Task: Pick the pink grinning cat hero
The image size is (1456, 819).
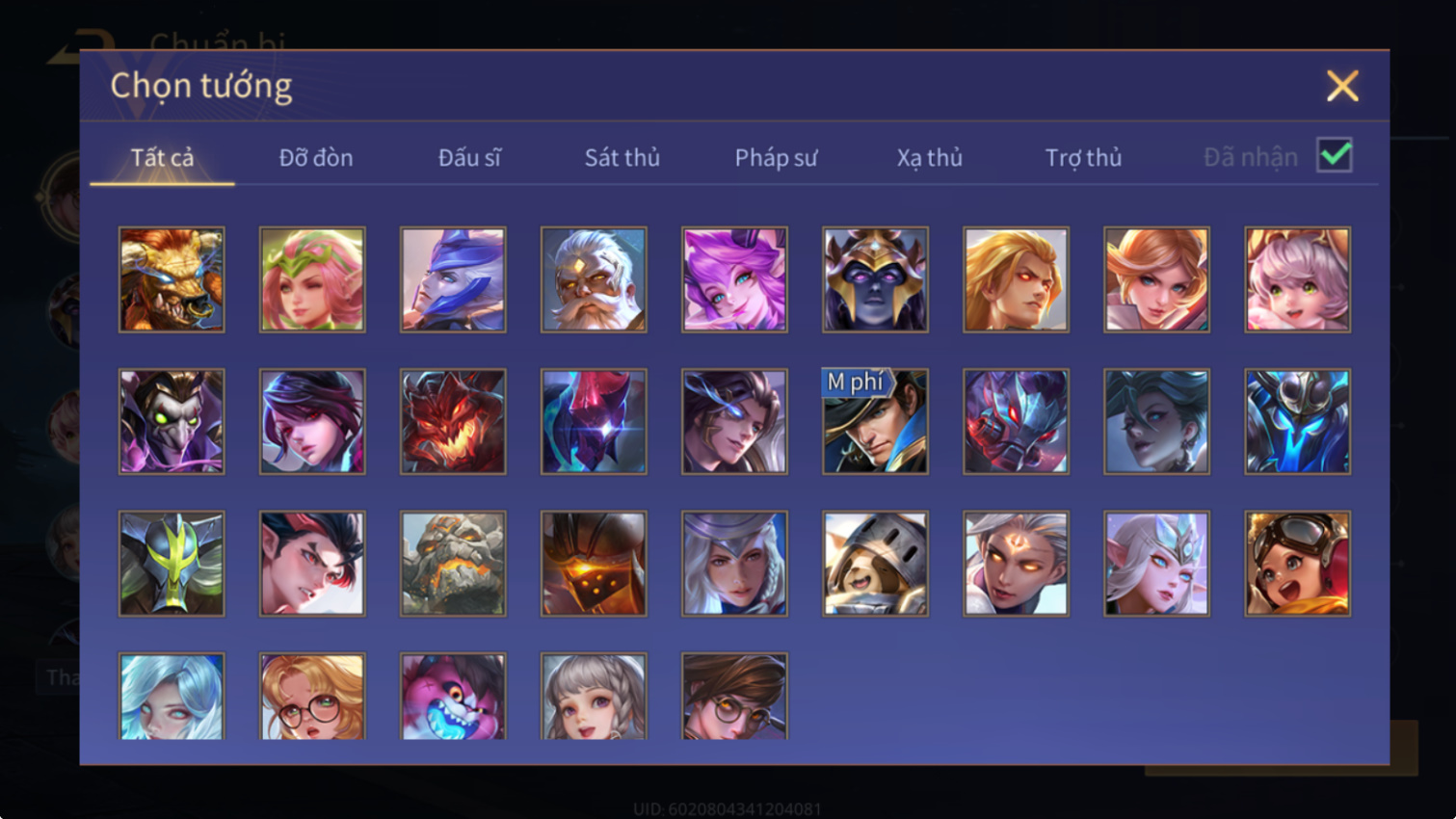Action: (453, 696)
